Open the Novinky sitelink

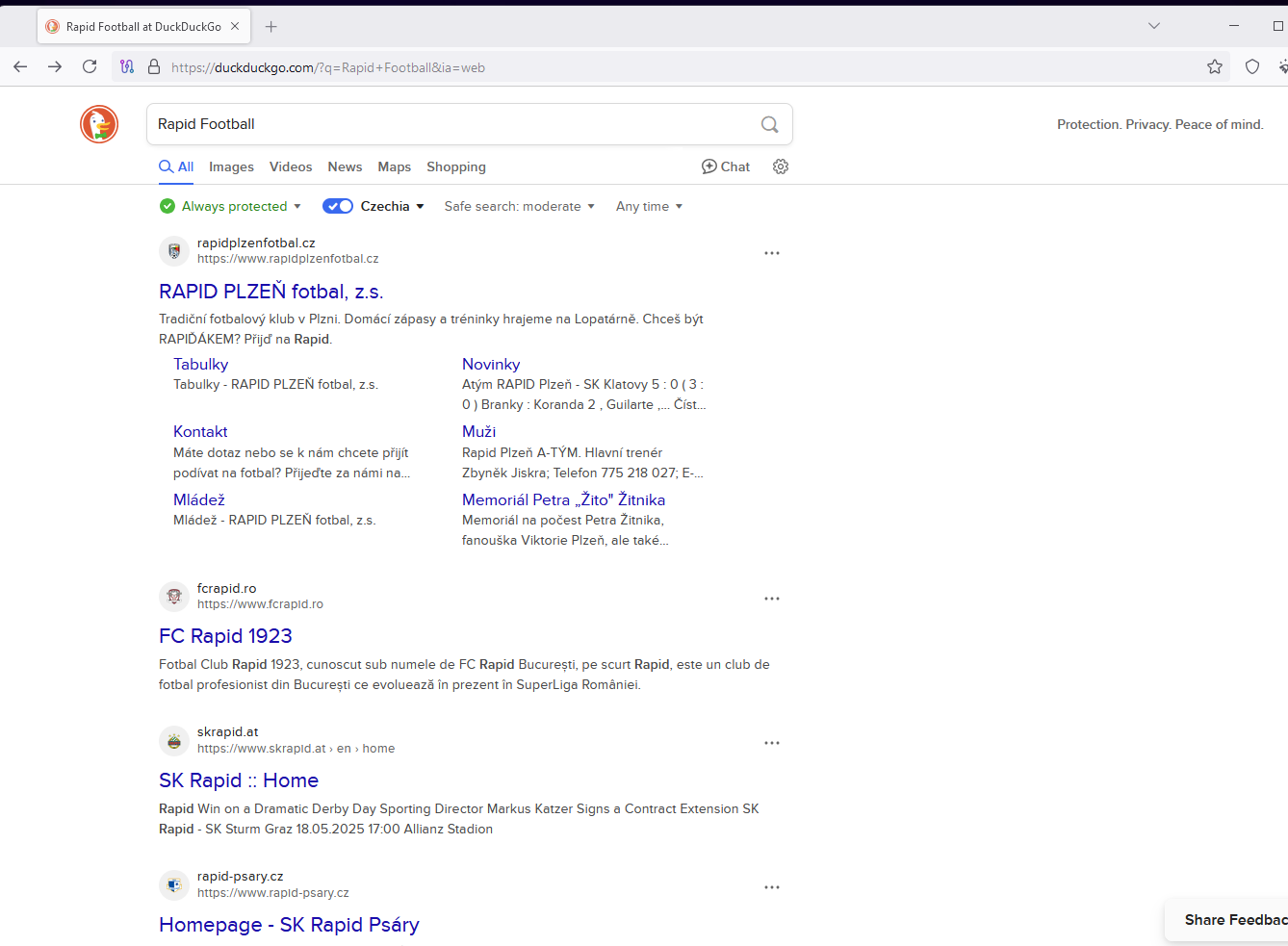[x=491, y=364]
